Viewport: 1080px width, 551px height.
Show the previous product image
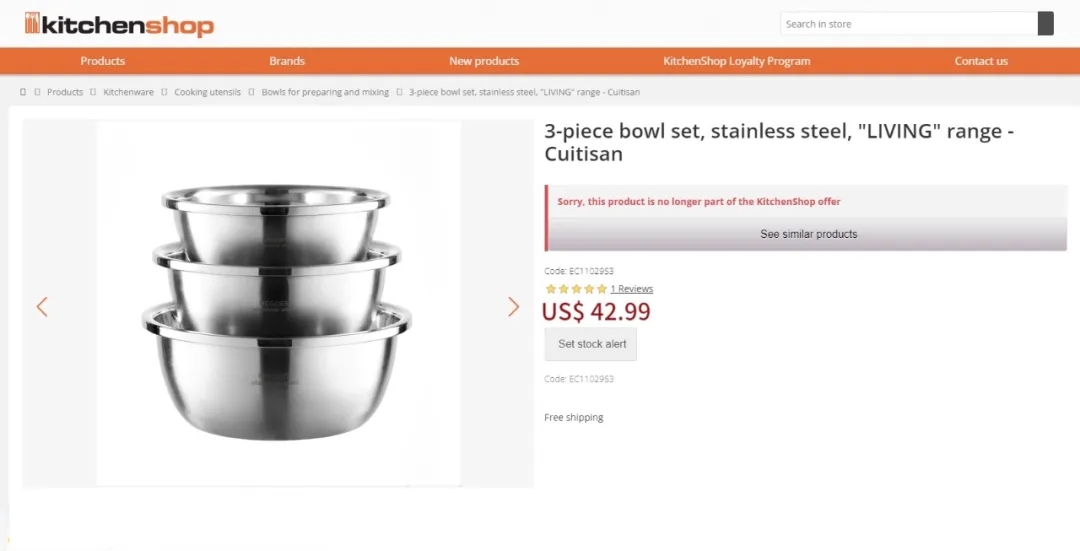[42, 307]
